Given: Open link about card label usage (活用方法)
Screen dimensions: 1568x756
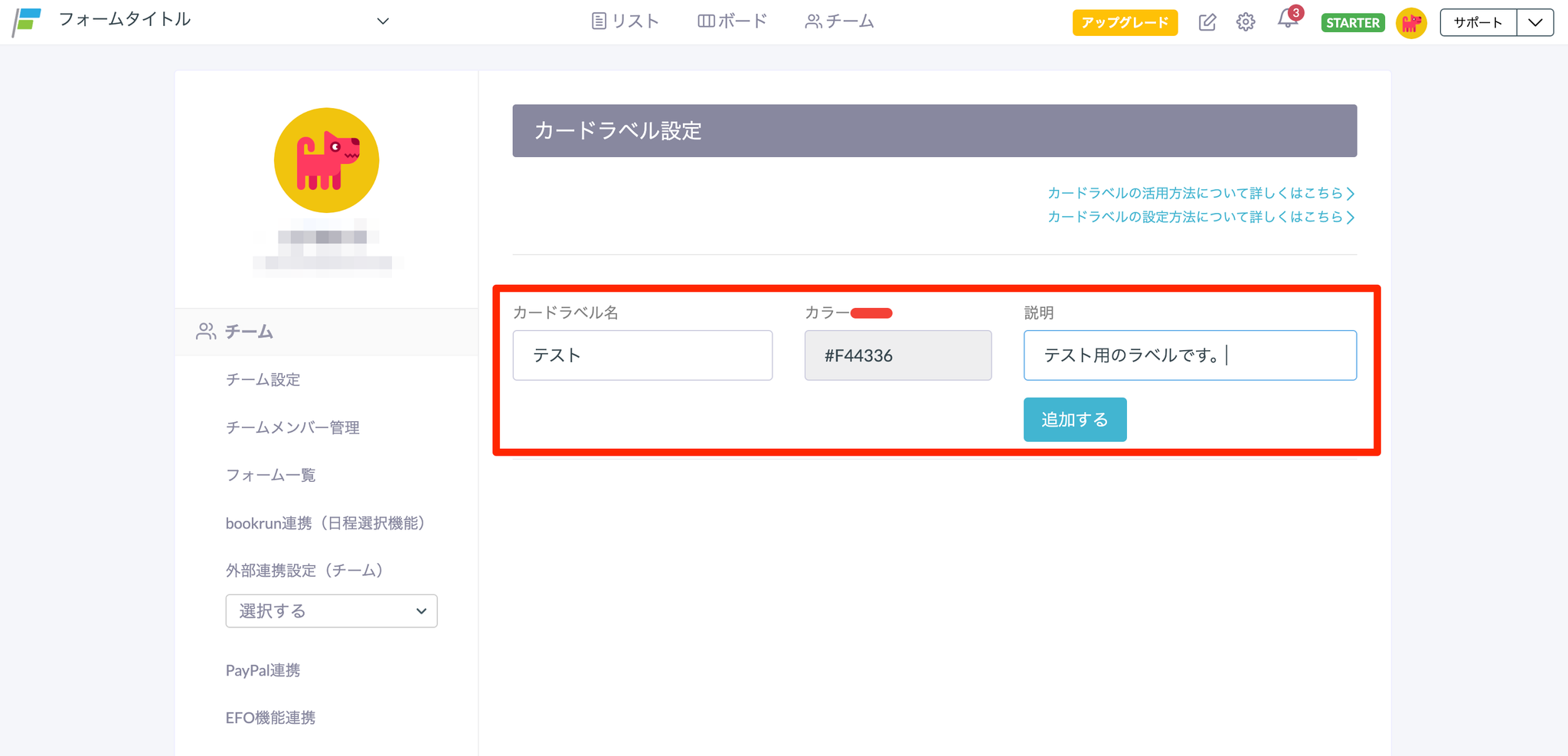Looking at the screenshot, I should click(x=1200, y=193).
